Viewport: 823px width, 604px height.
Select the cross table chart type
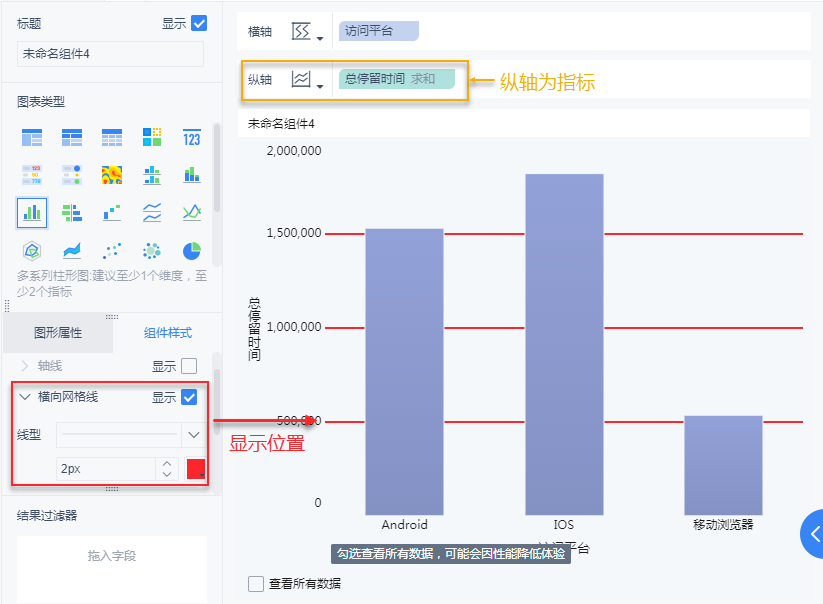pyautogui.click(x=72, y=137)
